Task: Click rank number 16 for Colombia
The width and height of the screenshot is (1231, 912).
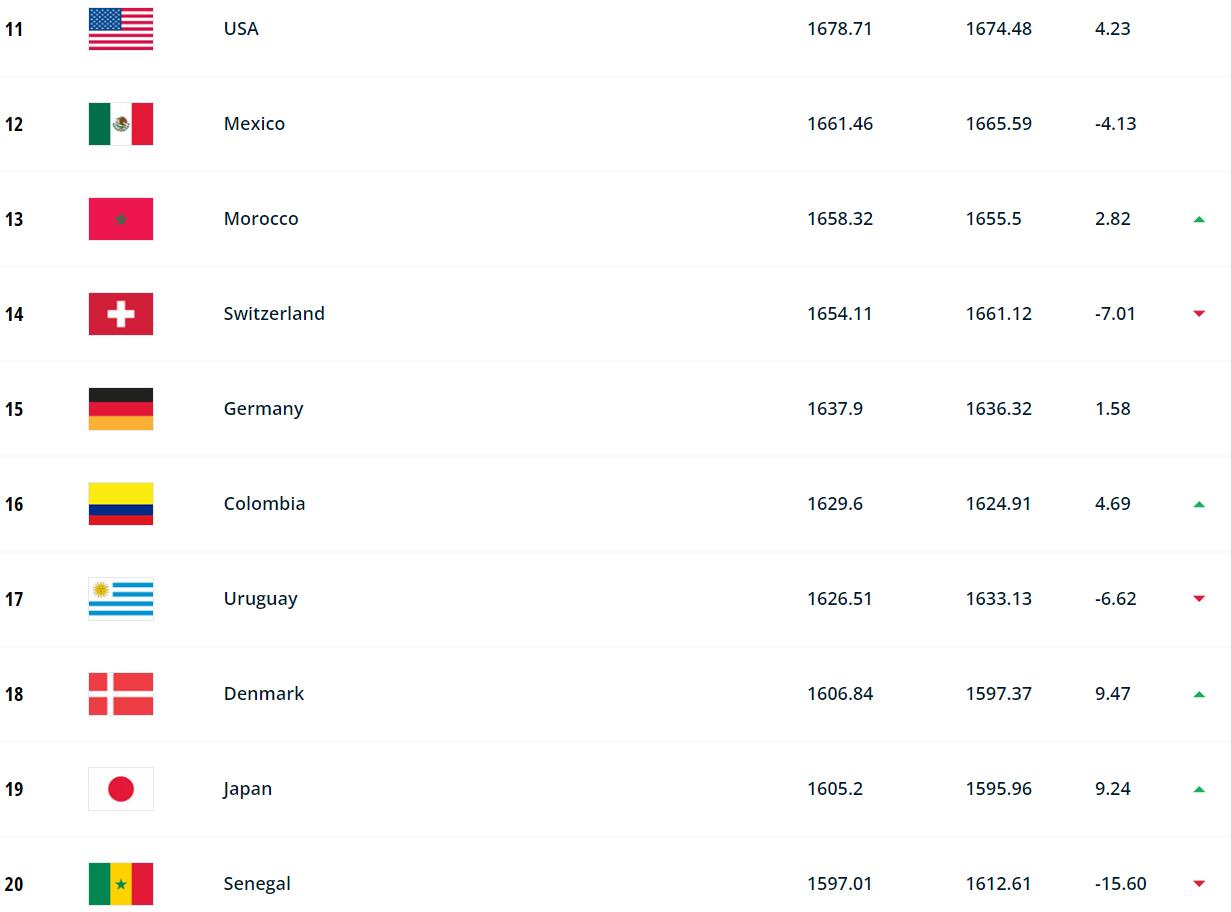Action: tap(14, 504)
